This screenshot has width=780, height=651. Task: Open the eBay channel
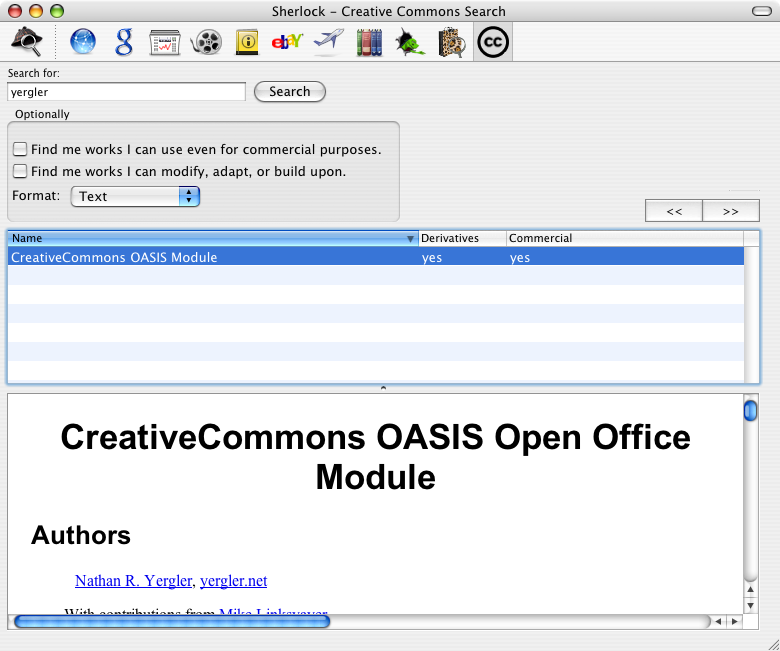pyautogui.click(x=287, y=42)
